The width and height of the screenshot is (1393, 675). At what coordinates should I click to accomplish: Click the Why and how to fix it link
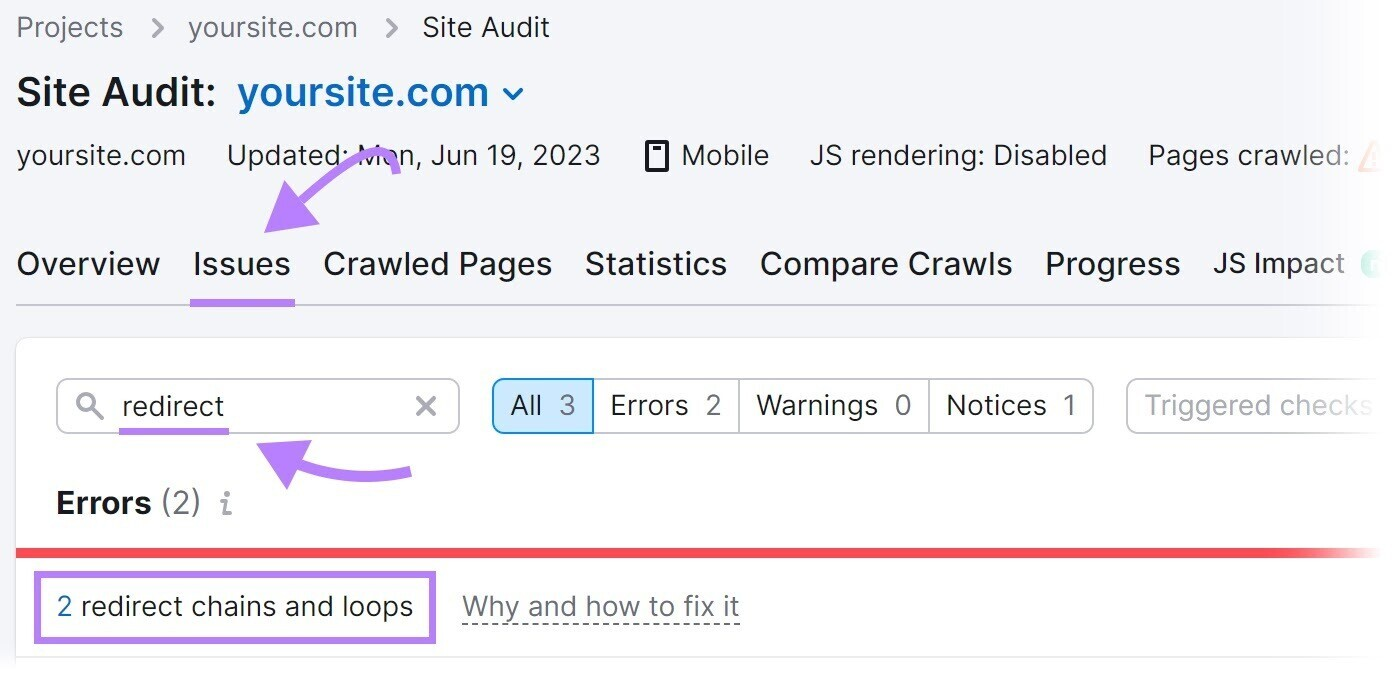pyautogui.click(x=600, y=606)
